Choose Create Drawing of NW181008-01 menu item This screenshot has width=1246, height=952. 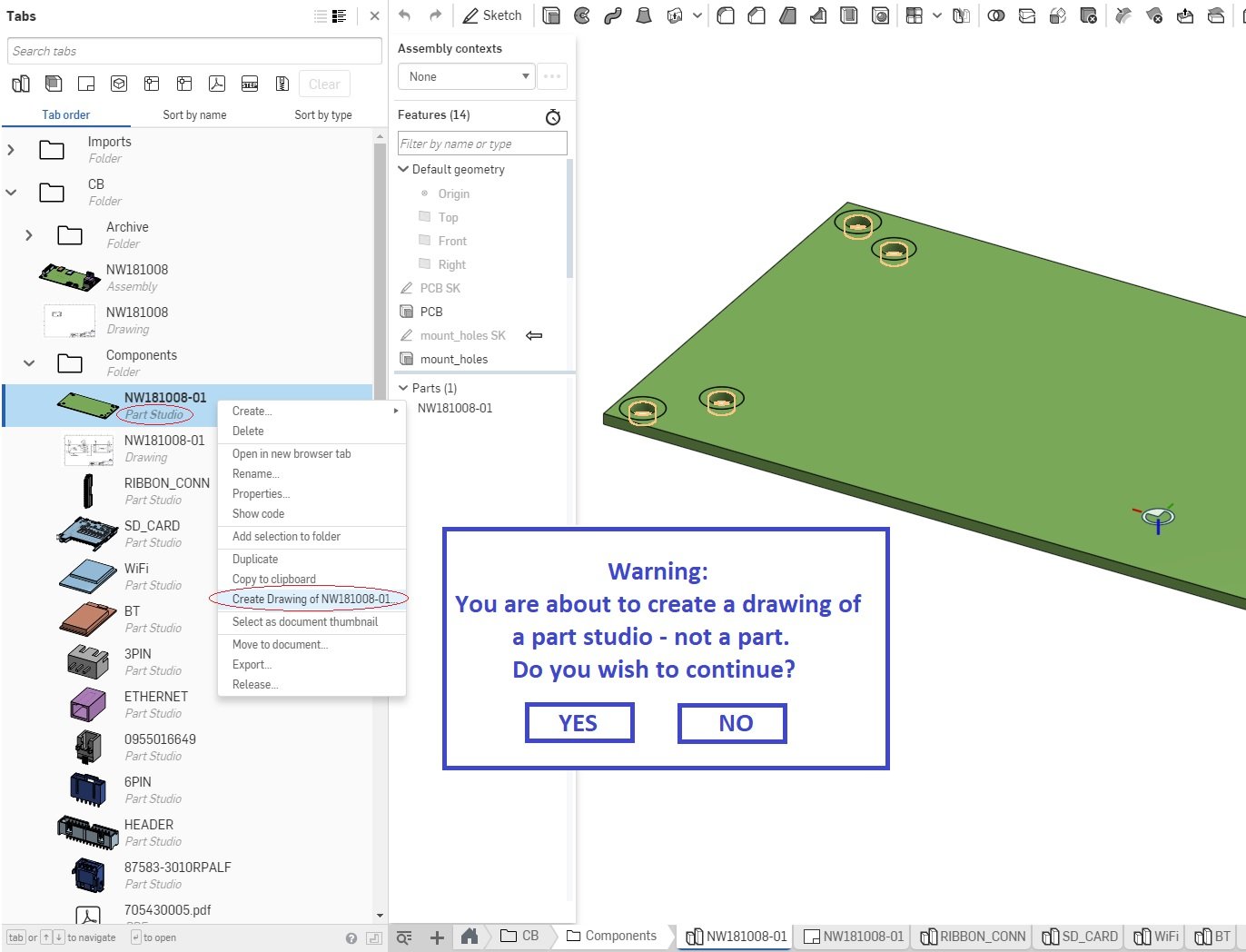[x=311, y=599]
